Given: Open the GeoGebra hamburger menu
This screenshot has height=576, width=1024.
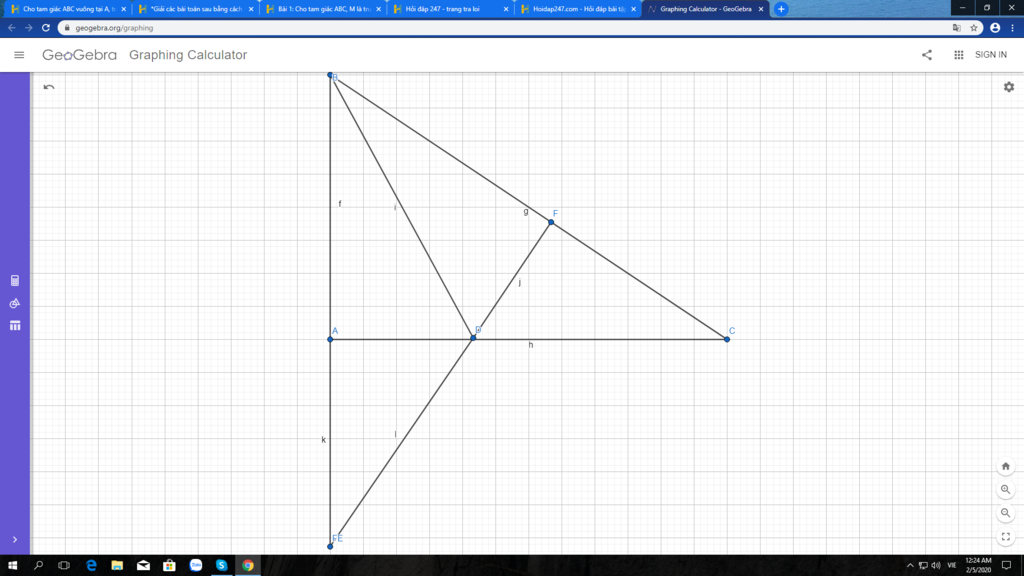Looking at the screenshot, I should [19, 55].
